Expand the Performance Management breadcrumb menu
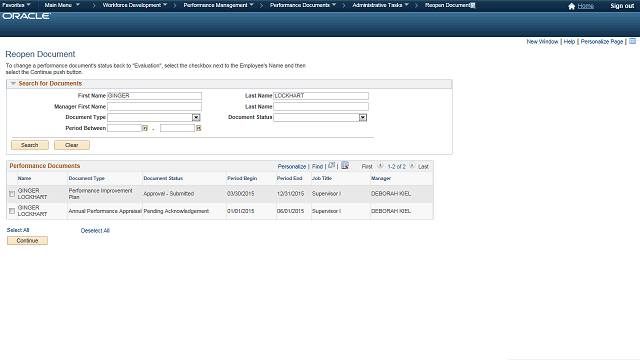This screenshot has height=360, width=640. pos(218,5)
